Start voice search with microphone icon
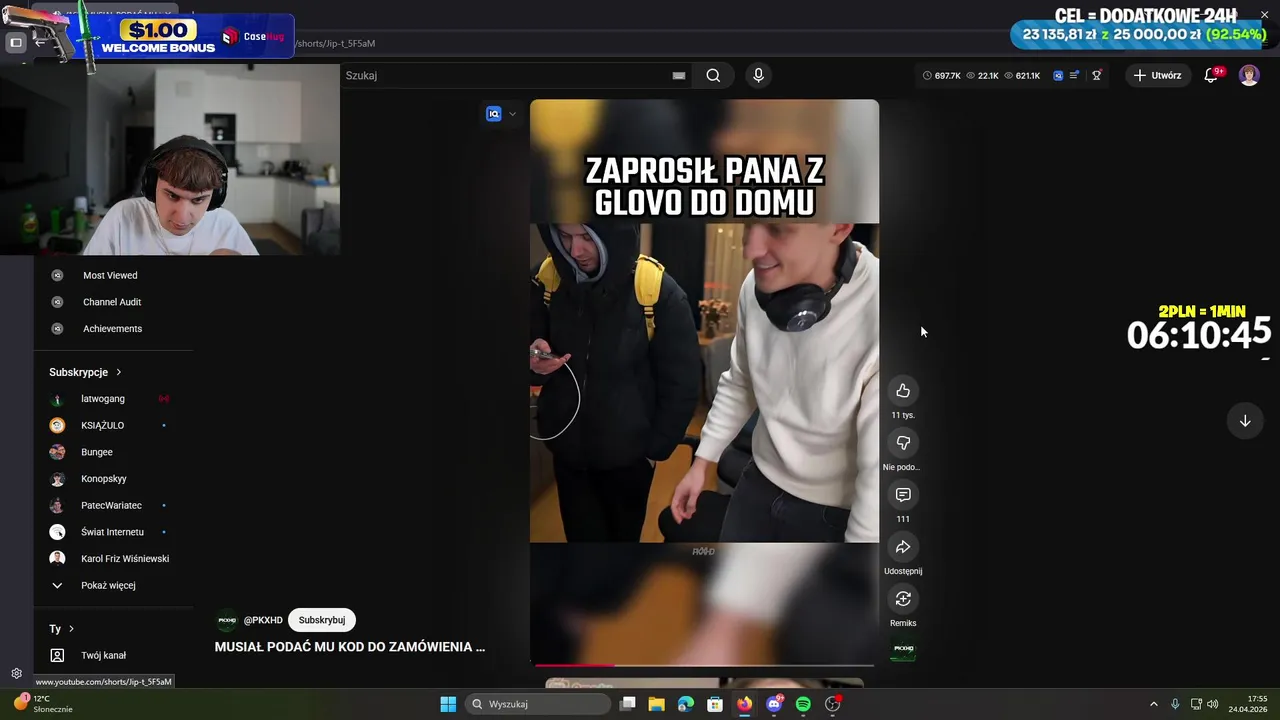Viewport: 1280px width, 720px height. (x=758, y=75)
